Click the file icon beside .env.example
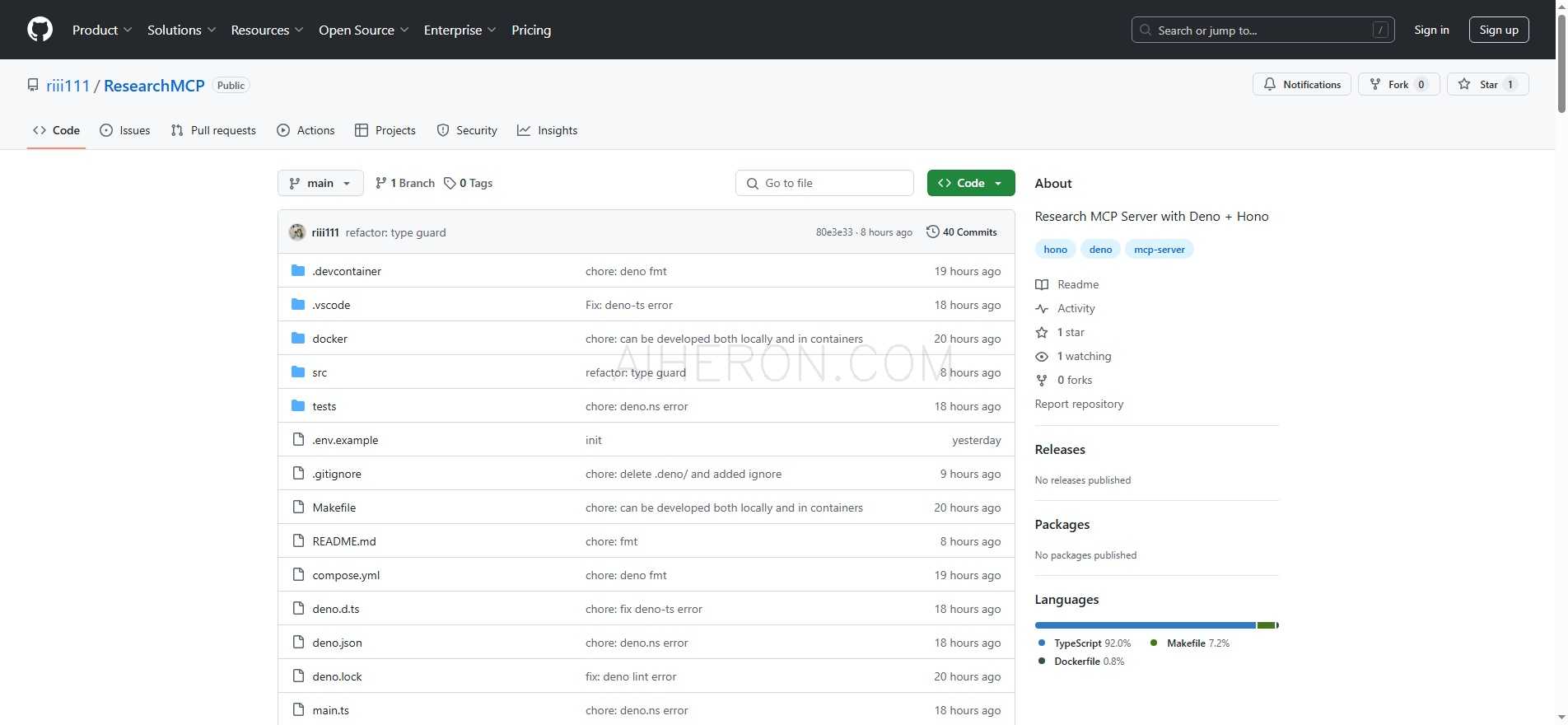The height and width of the screenshot is (725, 1568). click(298, 440)
